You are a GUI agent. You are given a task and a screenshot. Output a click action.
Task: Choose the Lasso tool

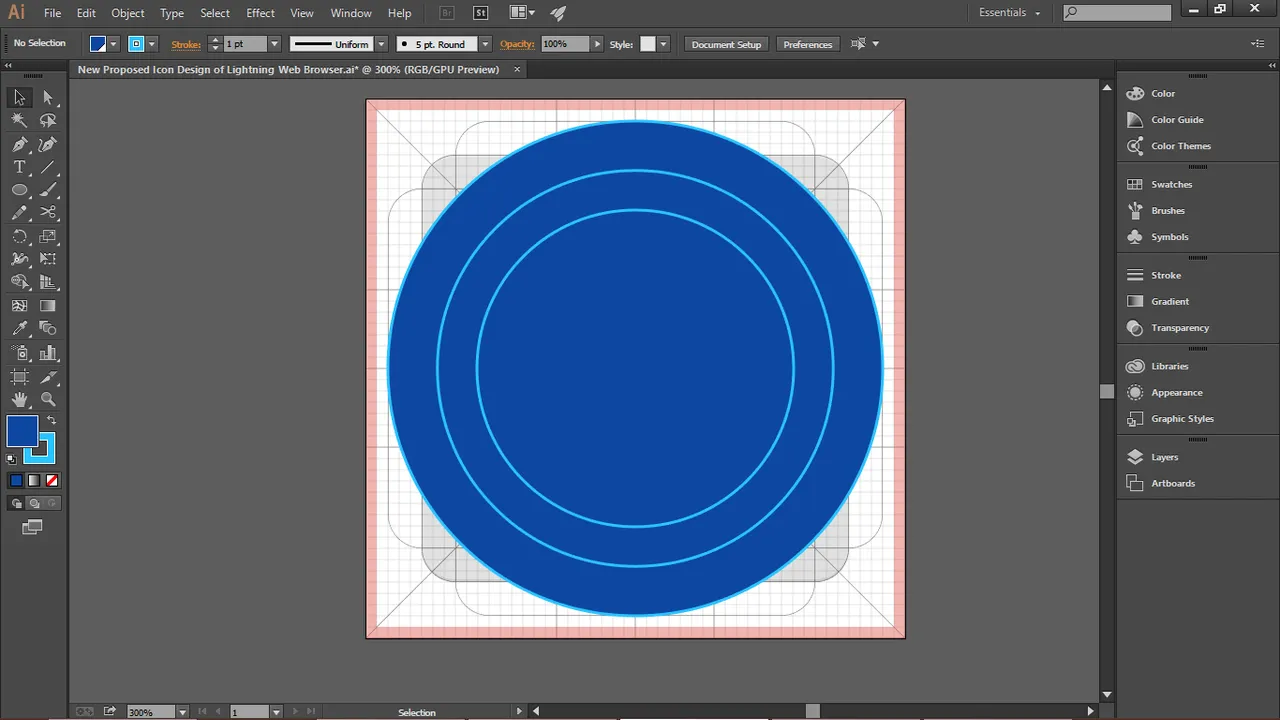[48, 120]
